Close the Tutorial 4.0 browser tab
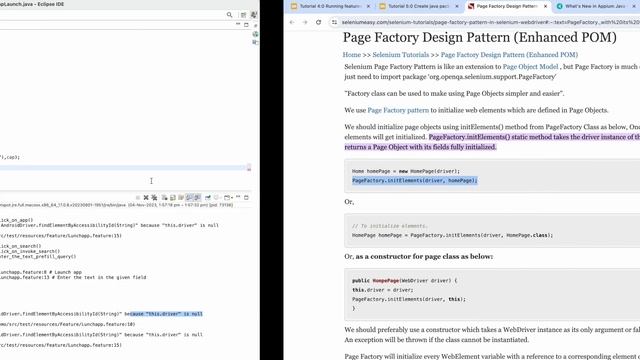This screenshot has width=640, height=360. tap(369, 6)
